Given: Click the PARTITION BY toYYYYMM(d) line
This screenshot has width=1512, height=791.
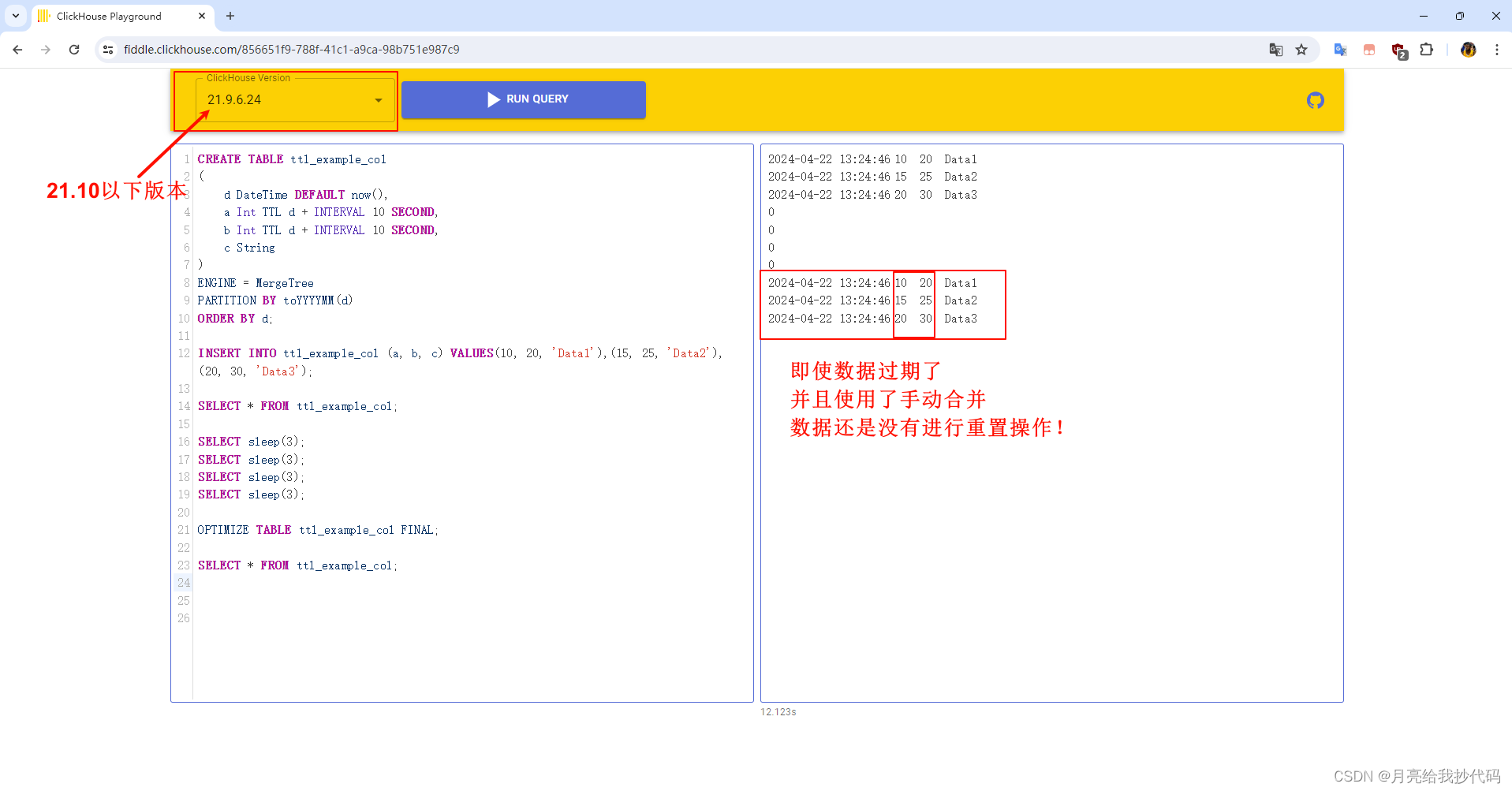Looking at the screenshot, I should (x=275, y=300).
